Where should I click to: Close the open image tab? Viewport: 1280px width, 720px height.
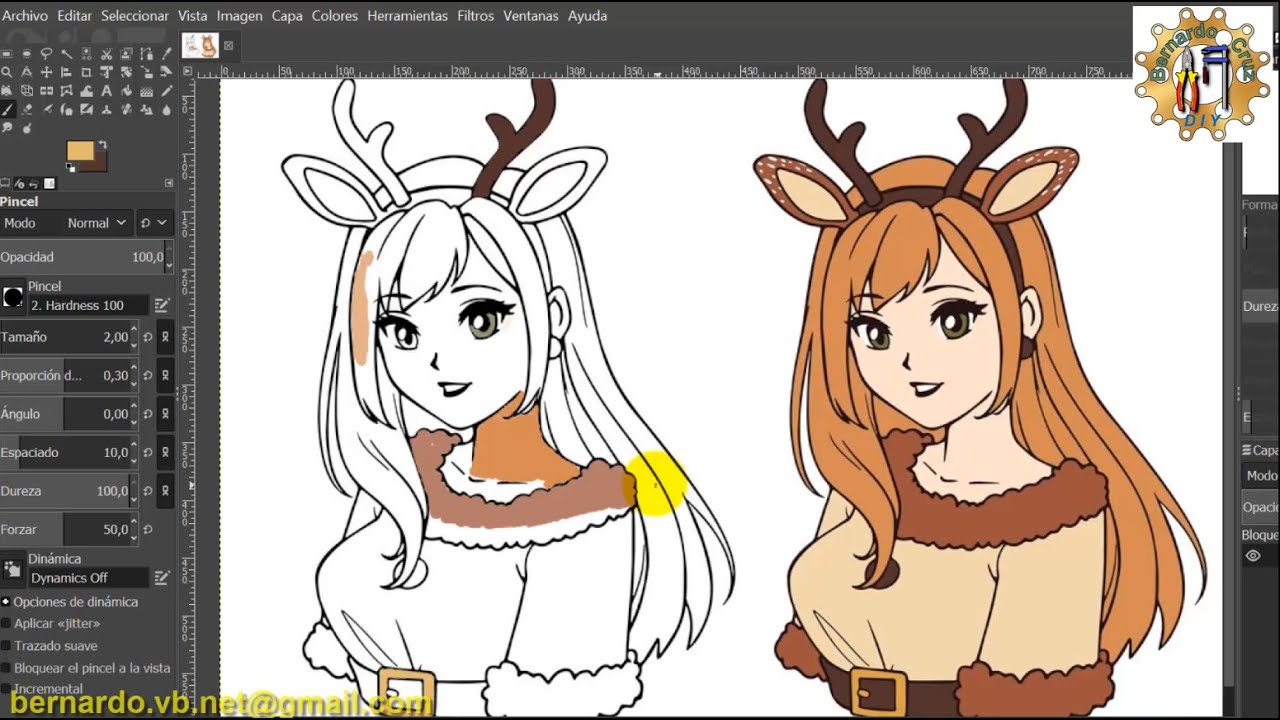coord(228,45)
